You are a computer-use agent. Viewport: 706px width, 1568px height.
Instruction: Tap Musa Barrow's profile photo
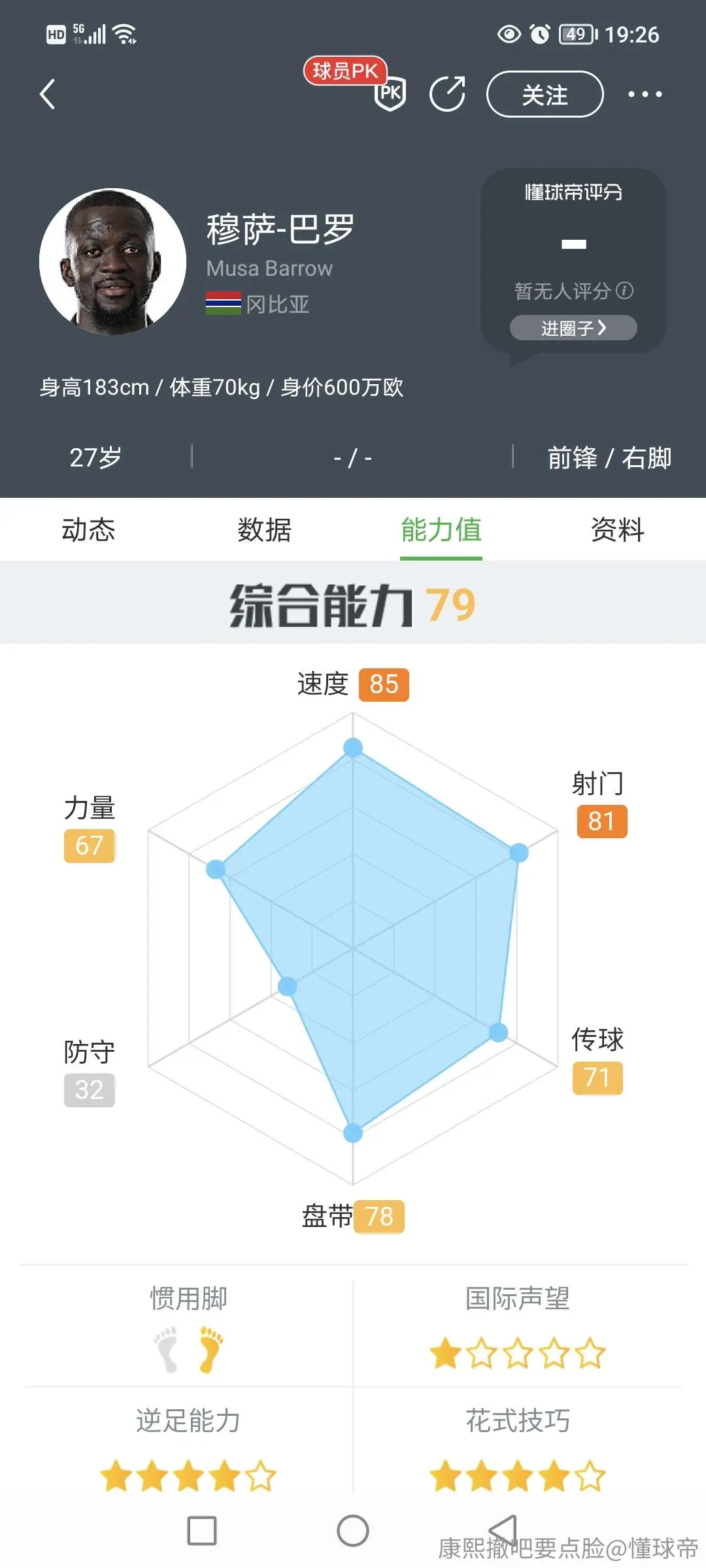coord(112,262)
